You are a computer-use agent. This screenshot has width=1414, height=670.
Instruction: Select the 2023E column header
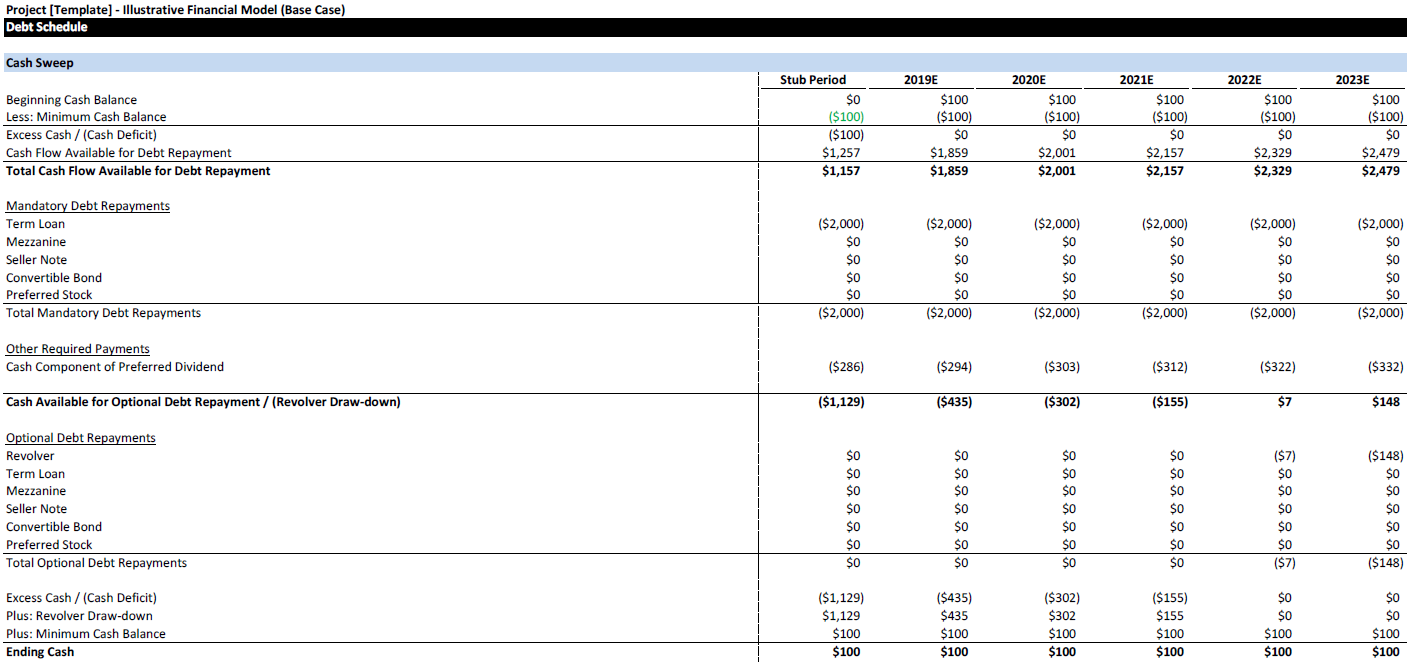pos(1352,80)
